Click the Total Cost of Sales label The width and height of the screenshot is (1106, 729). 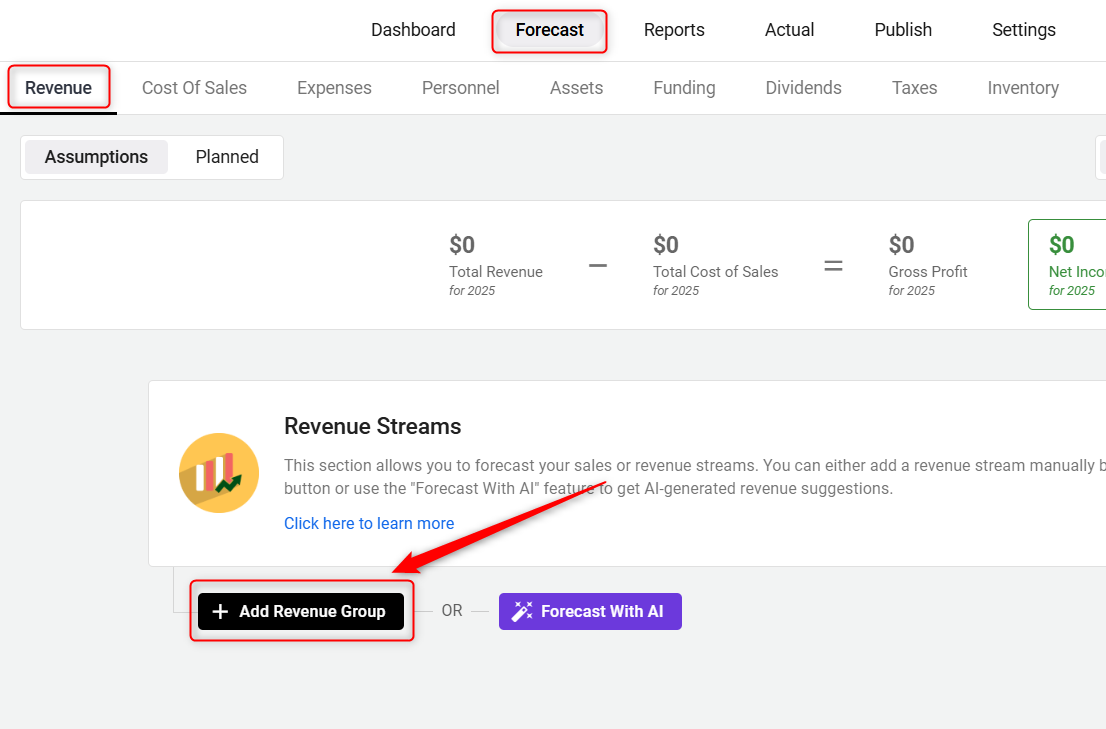tap(715, 271)
